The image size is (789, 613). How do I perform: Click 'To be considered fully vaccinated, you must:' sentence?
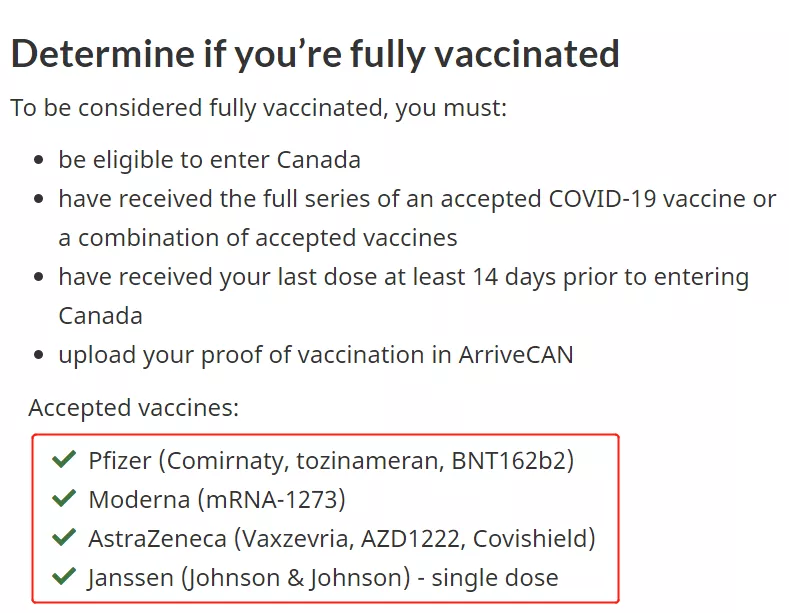coord(259,108)
